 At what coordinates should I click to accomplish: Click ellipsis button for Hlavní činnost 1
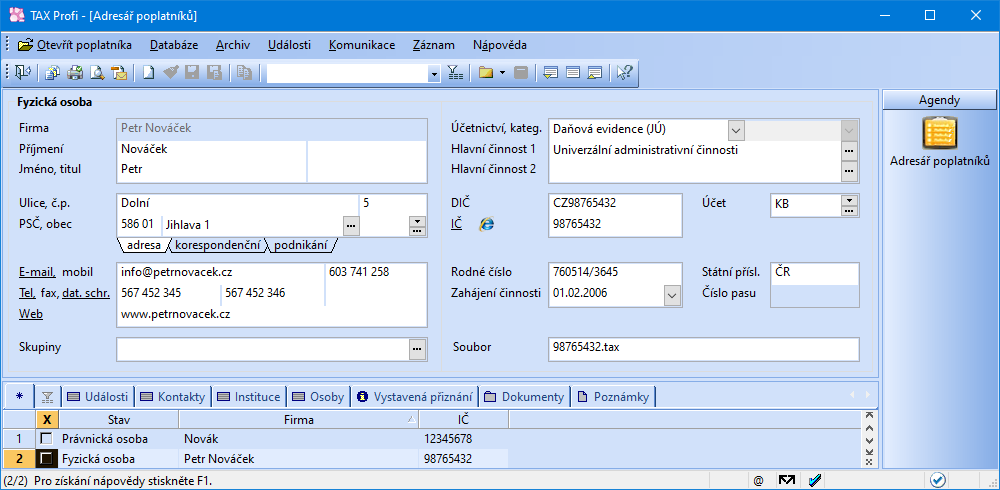click(x=849, y=151)
